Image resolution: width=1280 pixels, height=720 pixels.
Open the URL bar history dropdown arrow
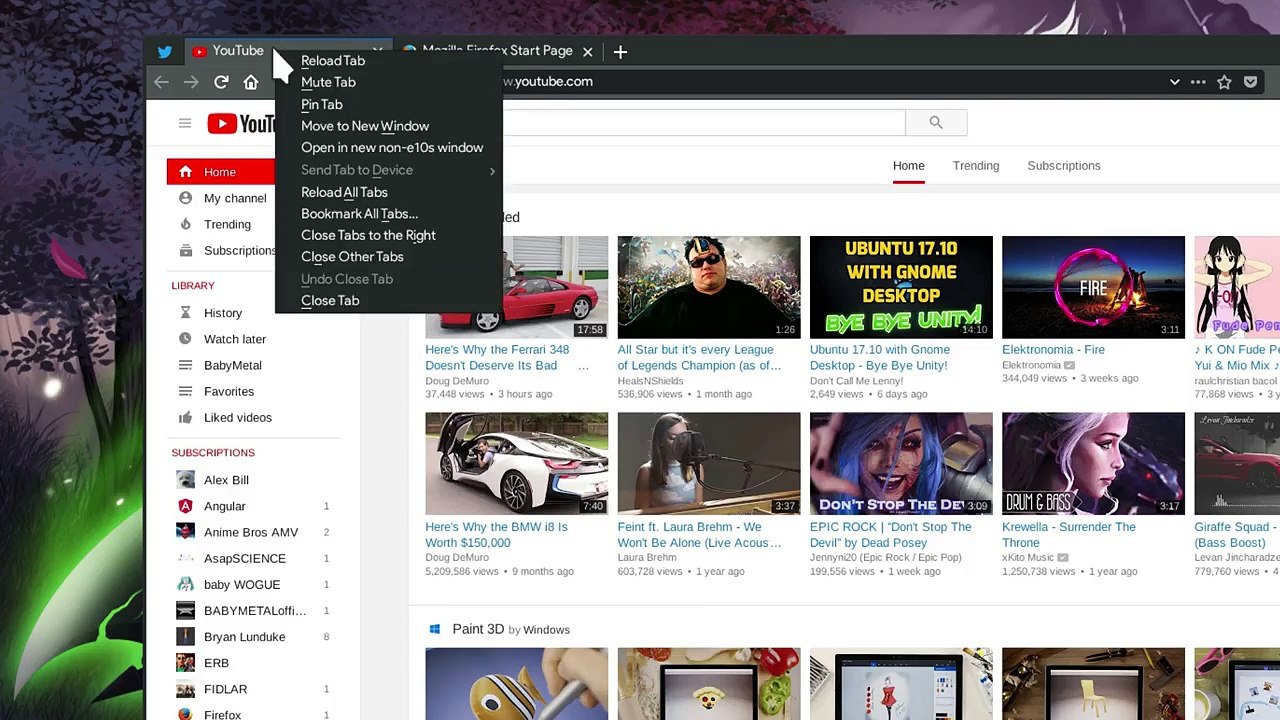click(x=1175, y=82)
